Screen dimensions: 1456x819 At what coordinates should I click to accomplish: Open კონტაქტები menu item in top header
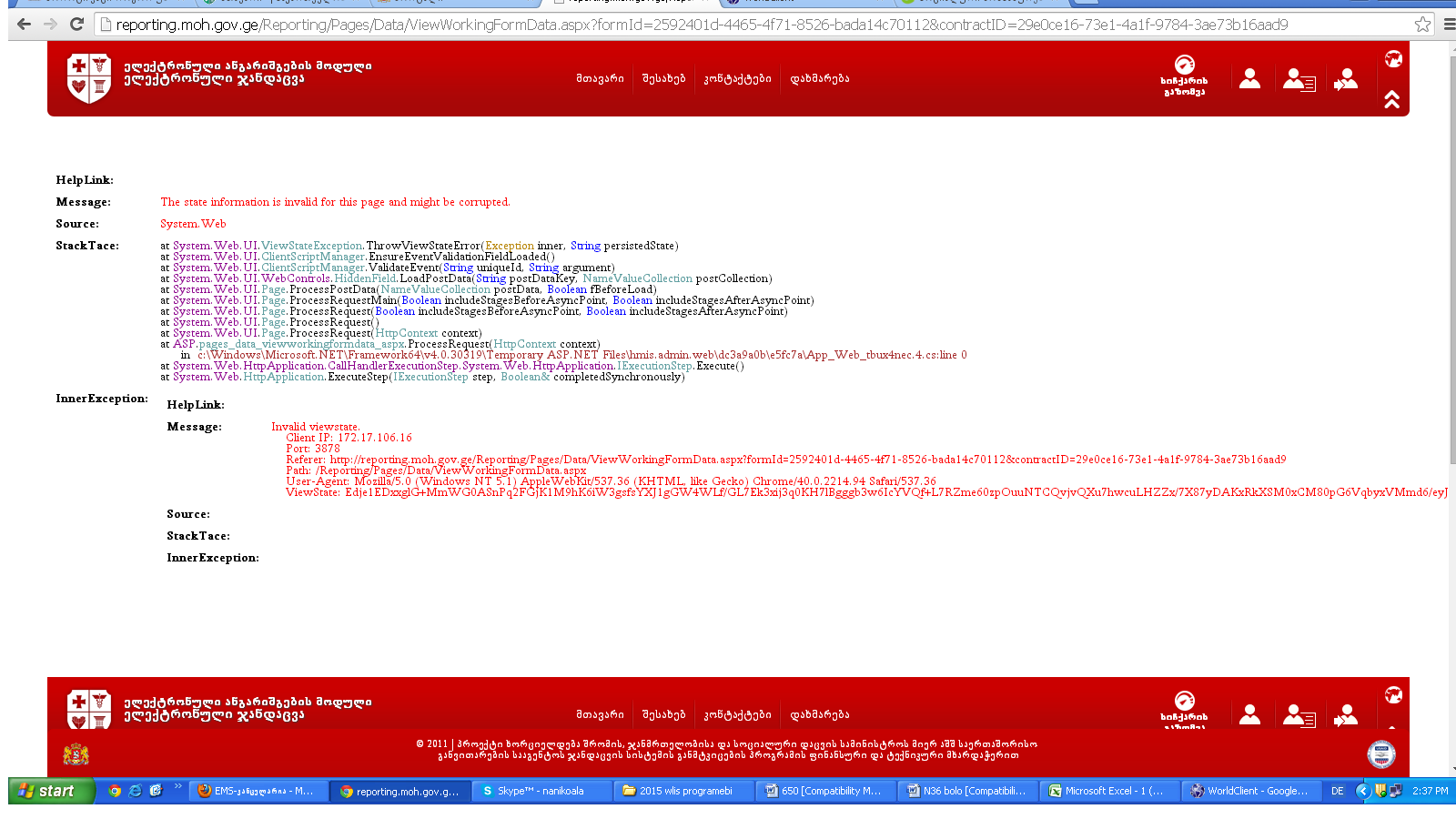[x=737, y=78]
